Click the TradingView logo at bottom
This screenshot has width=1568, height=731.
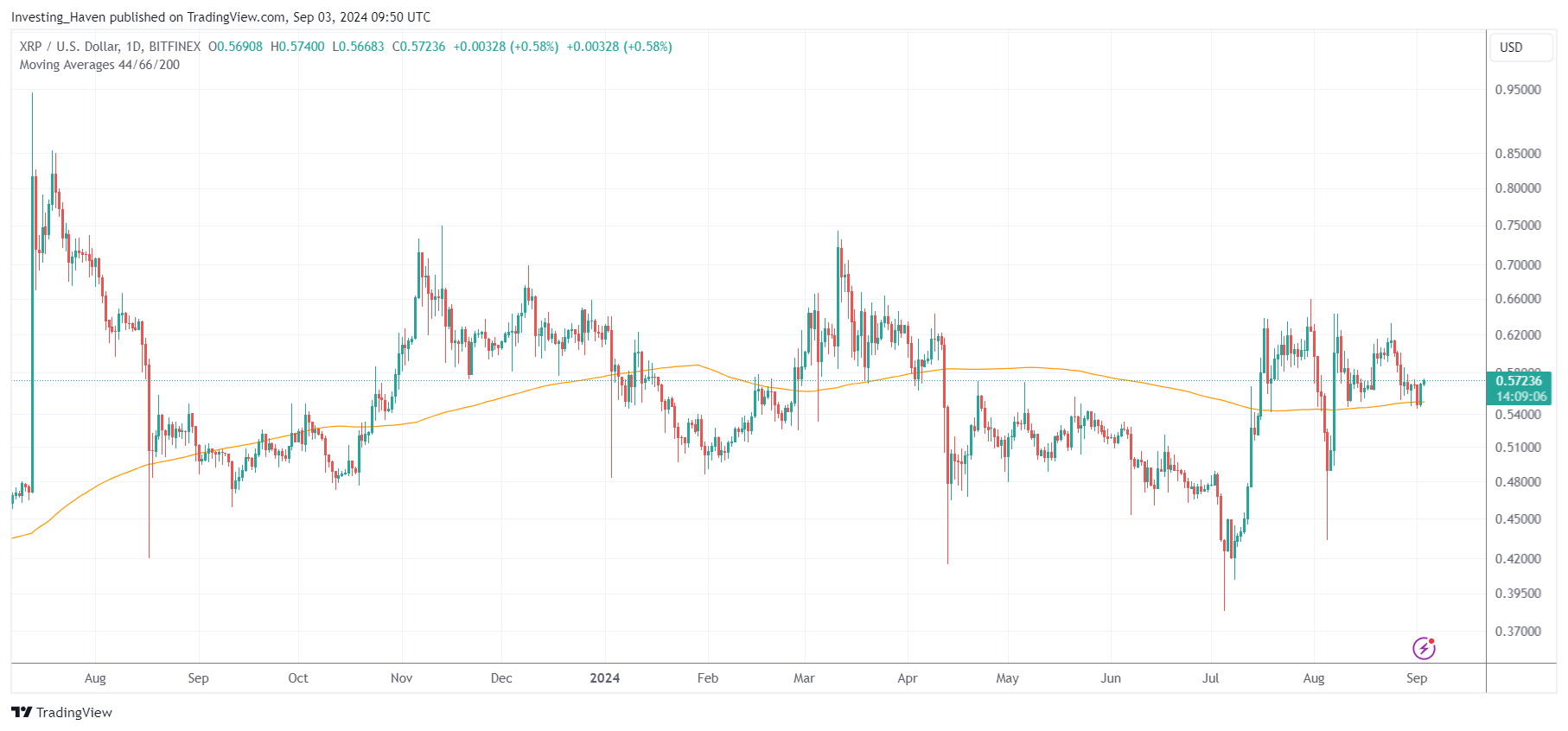point(61,712)
